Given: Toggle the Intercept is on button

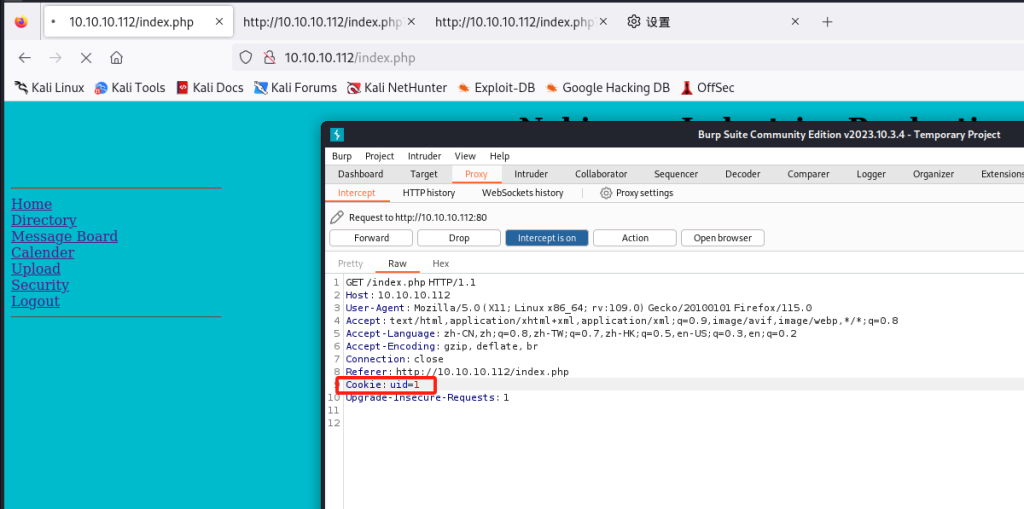Looking at the screenshot, I should click(x=547, y=238).
